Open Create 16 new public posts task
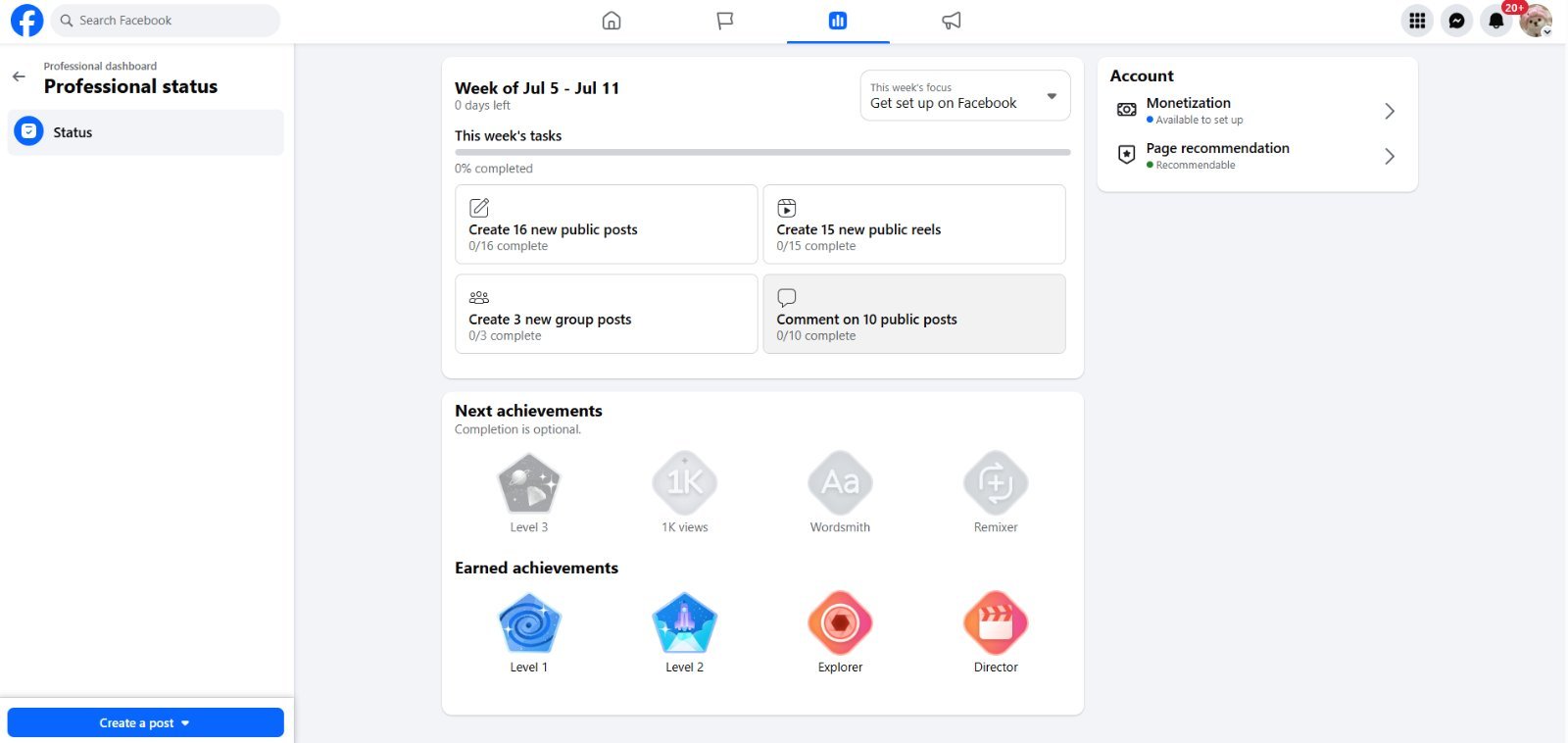 click(607, 224)
